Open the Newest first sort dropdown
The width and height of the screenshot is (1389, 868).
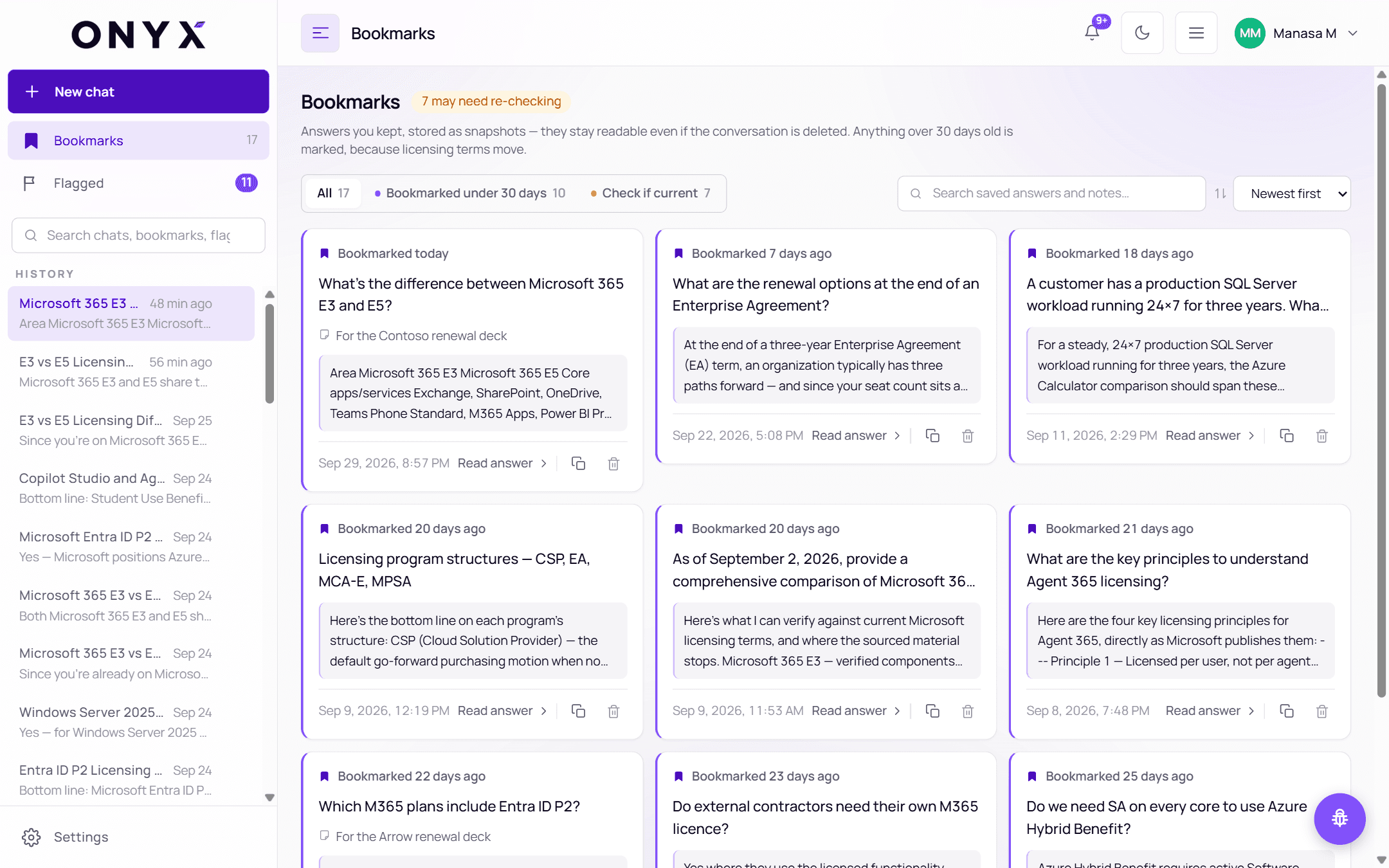pos(1292,194)
